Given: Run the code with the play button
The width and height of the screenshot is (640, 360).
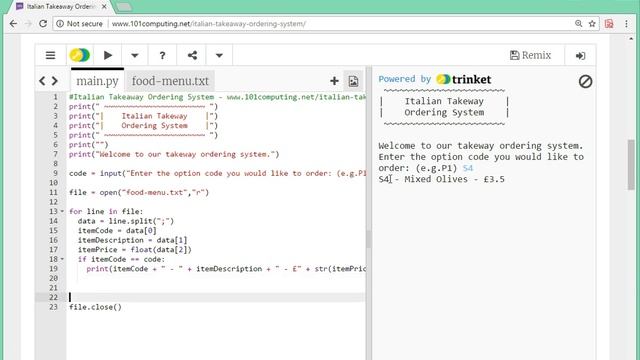Looking at the screenshot, I should [x=108, y=55].
